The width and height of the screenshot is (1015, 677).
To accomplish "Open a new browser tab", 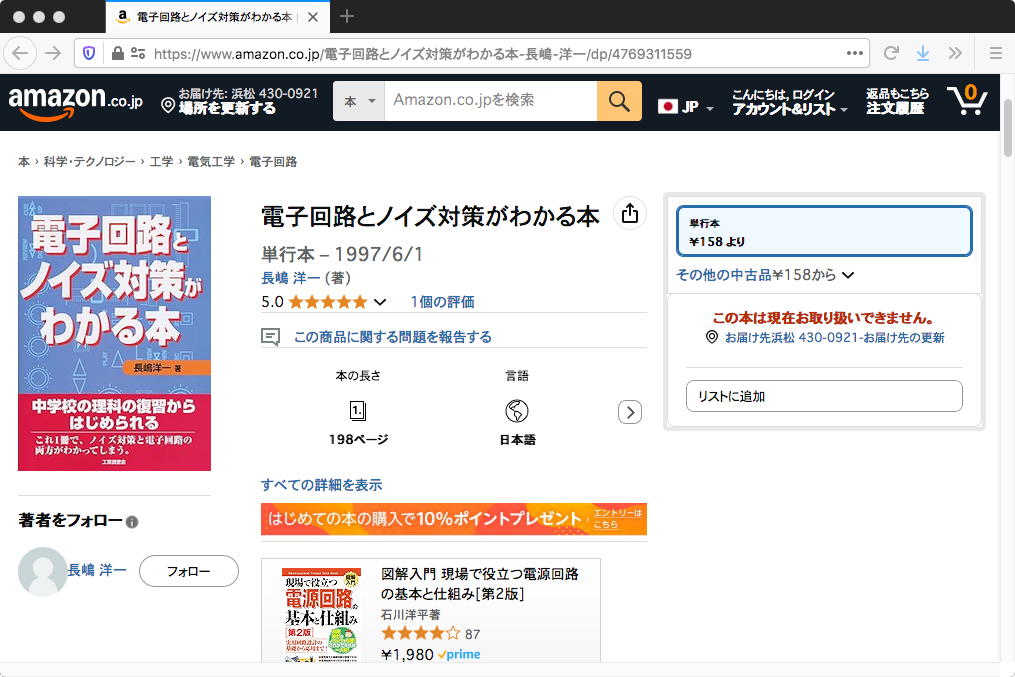I will (347, 16).
